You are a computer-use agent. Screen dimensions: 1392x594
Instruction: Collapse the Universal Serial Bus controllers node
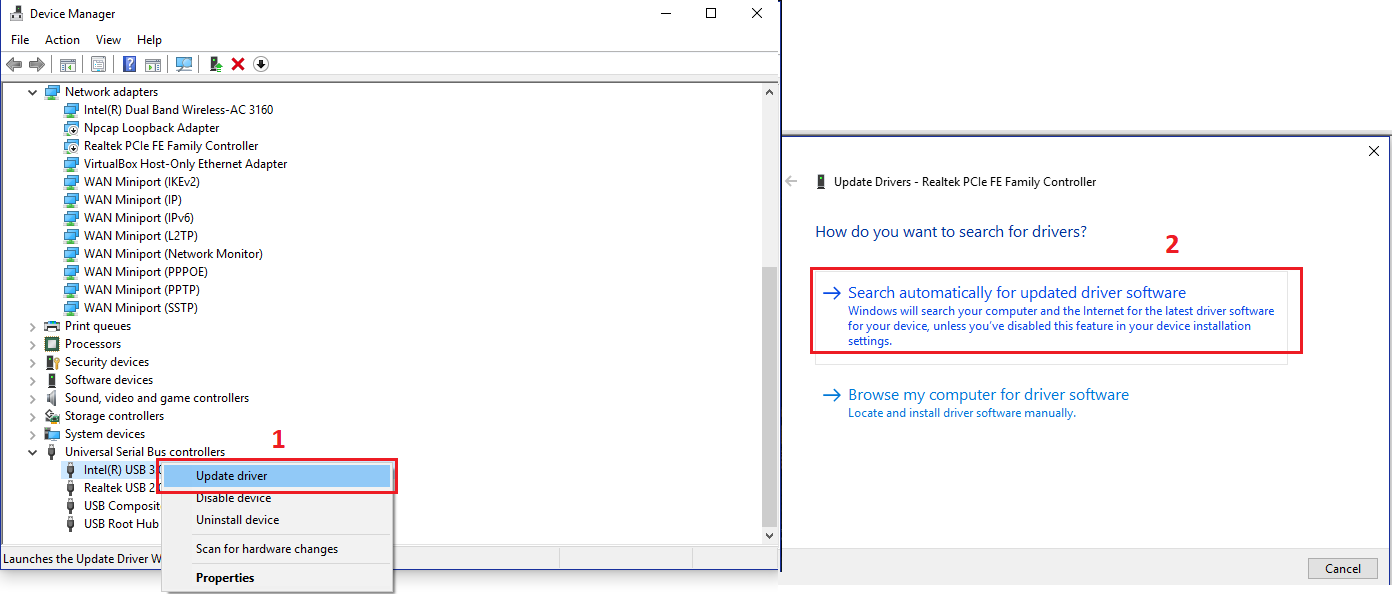point(33,452)
